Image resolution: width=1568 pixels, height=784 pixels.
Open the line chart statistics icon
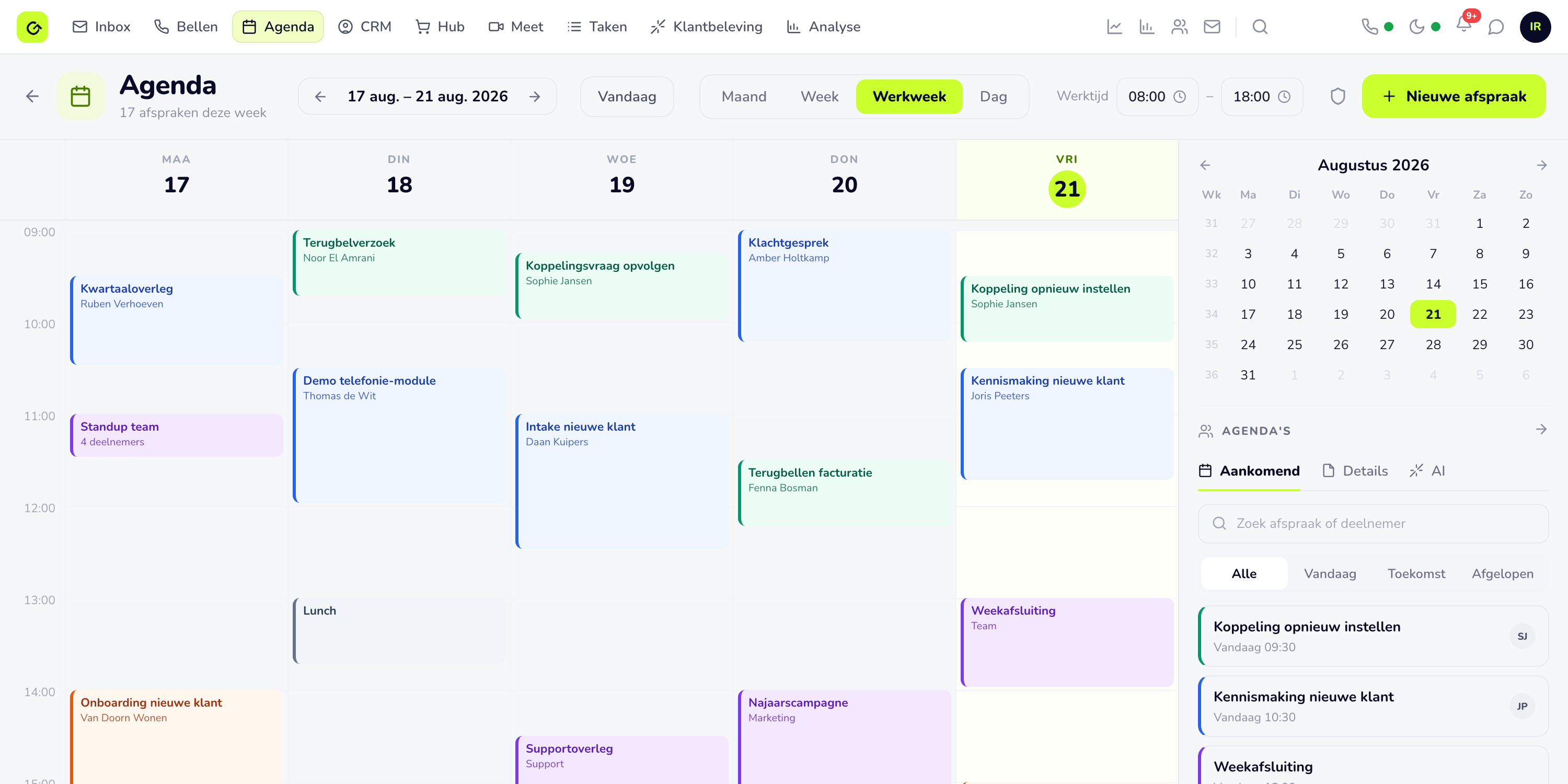pyautogui.click(x=1114, y=27)
